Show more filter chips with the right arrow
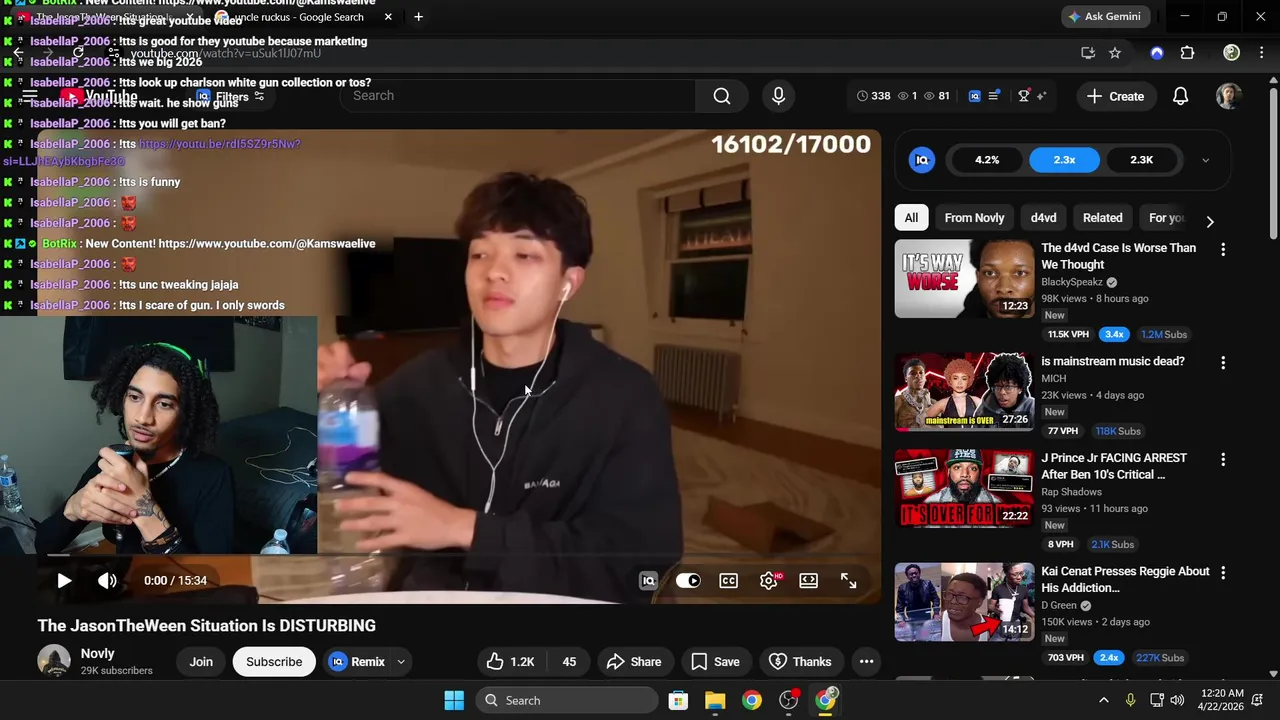This screenshot has width=1280, height=720. point(1210,221)
